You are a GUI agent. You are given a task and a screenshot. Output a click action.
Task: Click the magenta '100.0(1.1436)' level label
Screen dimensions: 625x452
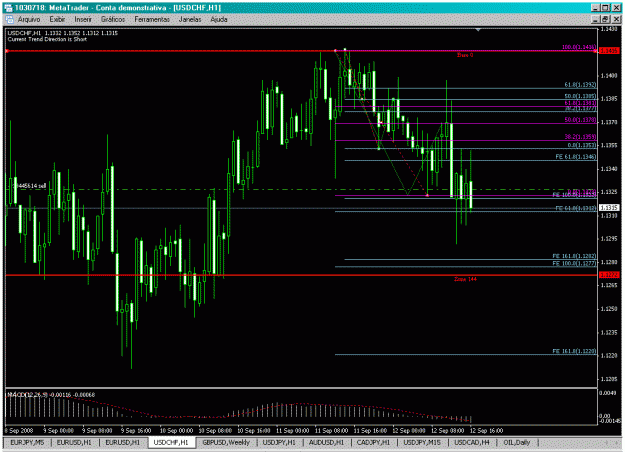pyautogui.click(x=579, y=47)
